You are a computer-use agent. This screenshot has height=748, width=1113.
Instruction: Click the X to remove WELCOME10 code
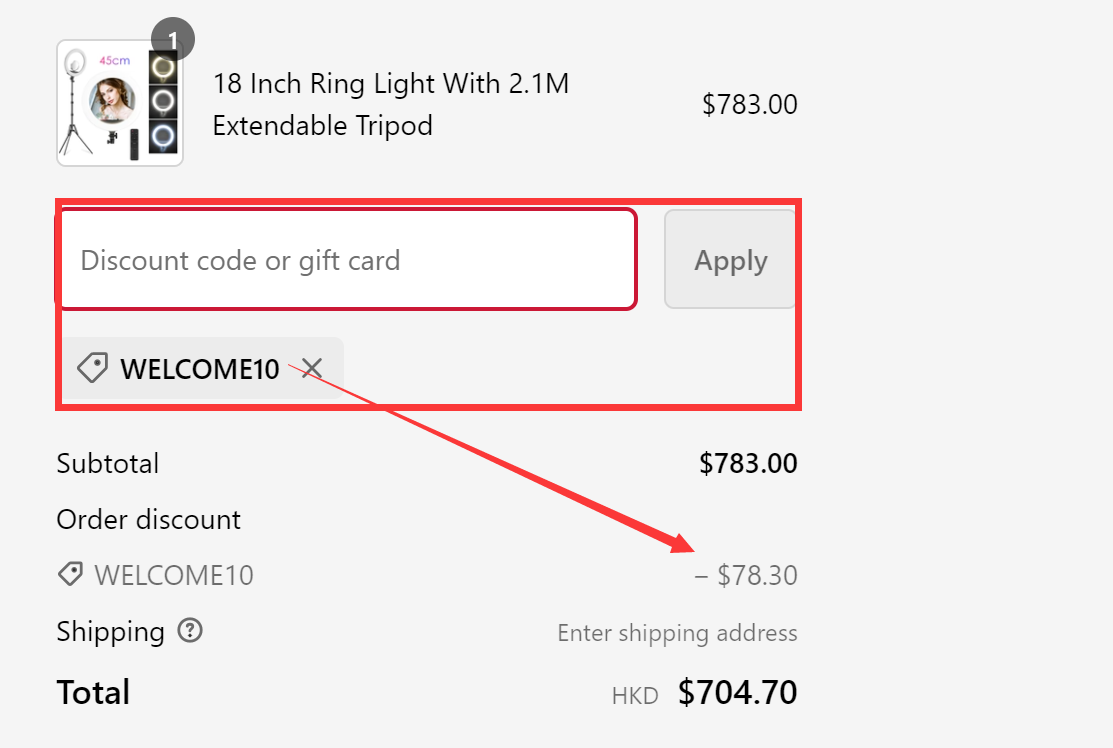pos(310,368)
